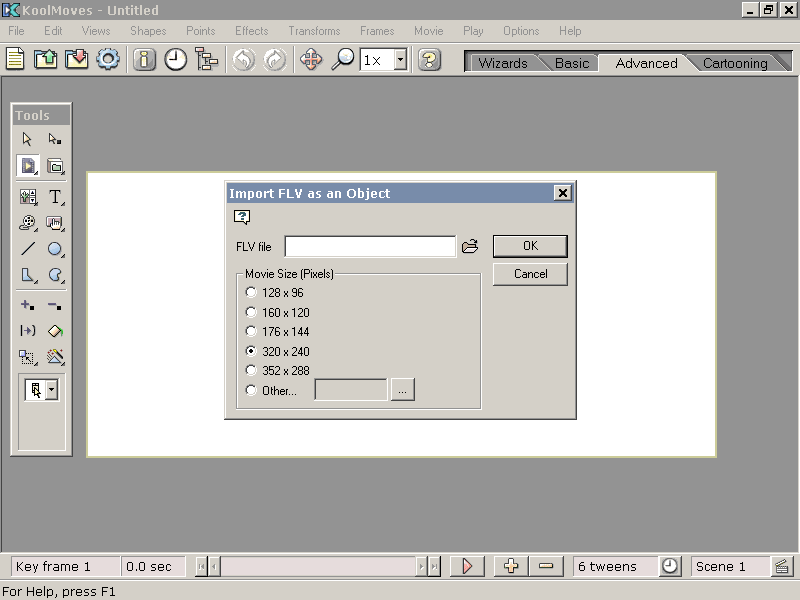
Task: Click the stacked frames tool icon
Action: click(55, 166)
